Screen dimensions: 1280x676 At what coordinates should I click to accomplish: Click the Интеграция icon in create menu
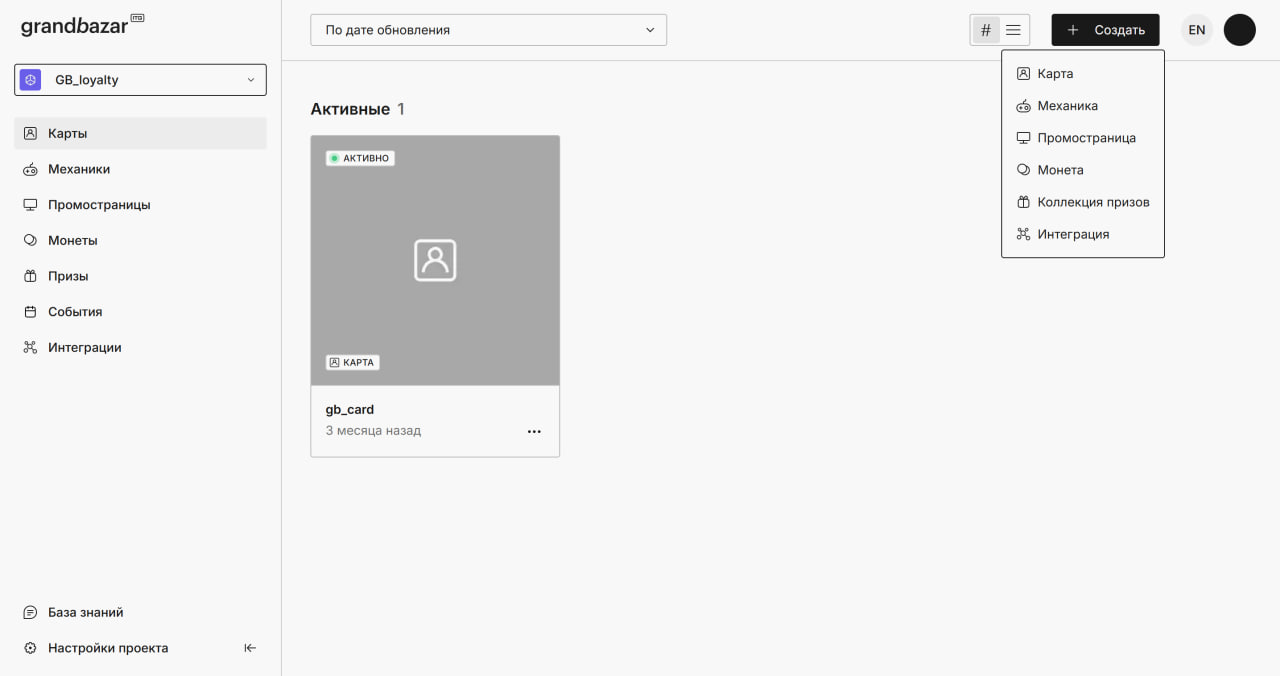1023,234
